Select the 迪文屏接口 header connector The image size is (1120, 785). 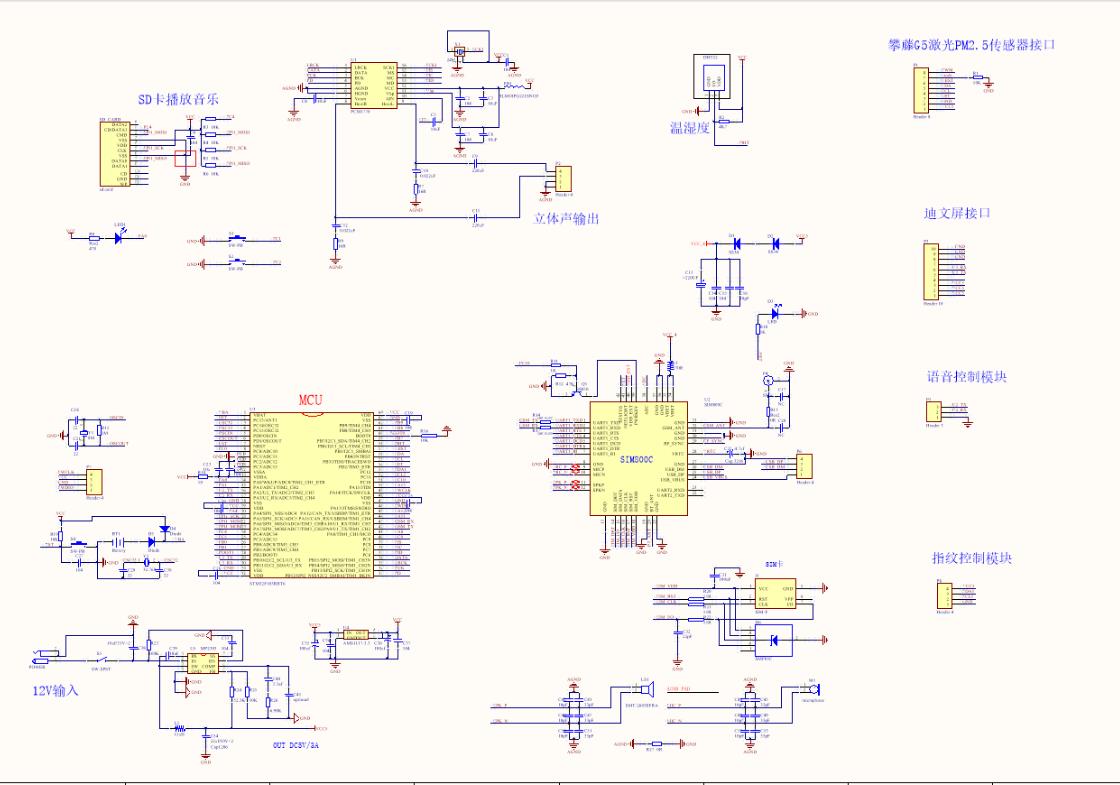coord(930,272)
